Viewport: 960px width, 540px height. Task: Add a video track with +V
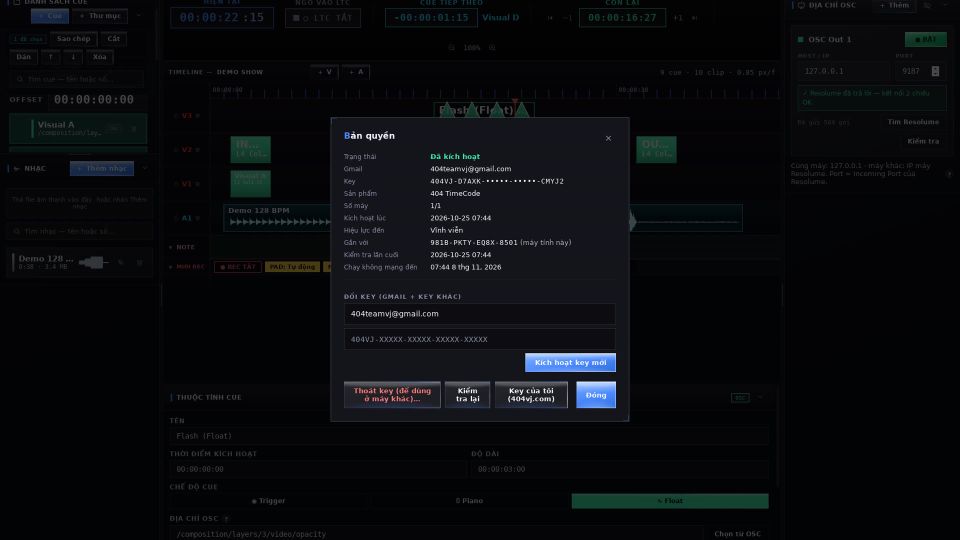[324, 72]
